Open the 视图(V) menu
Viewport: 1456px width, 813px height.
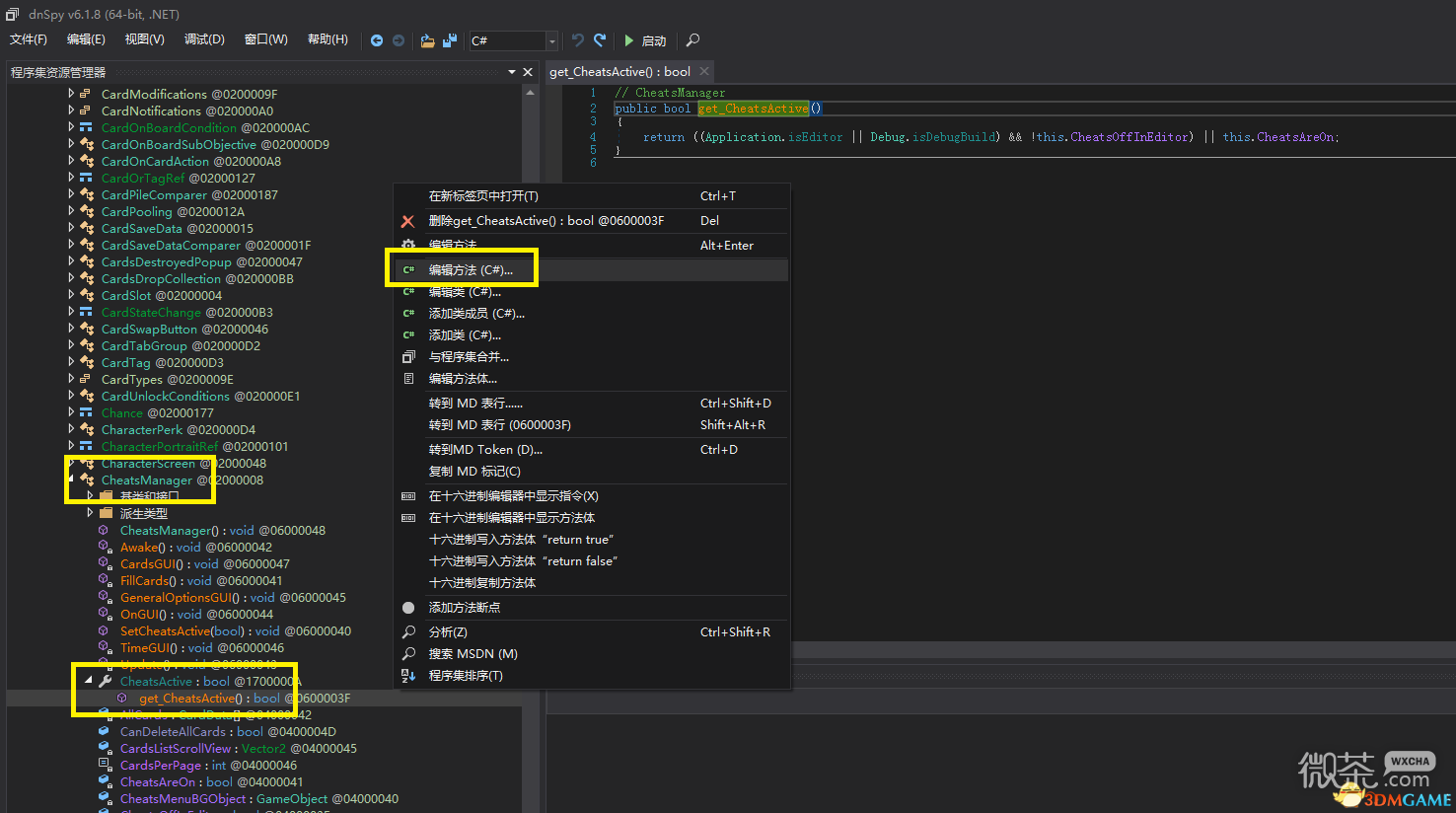click(144, 39)
